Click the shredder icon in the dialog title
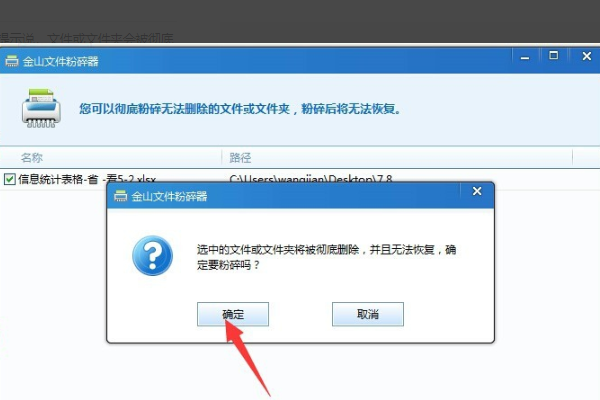The image size is (600, 400). point(120,196)
